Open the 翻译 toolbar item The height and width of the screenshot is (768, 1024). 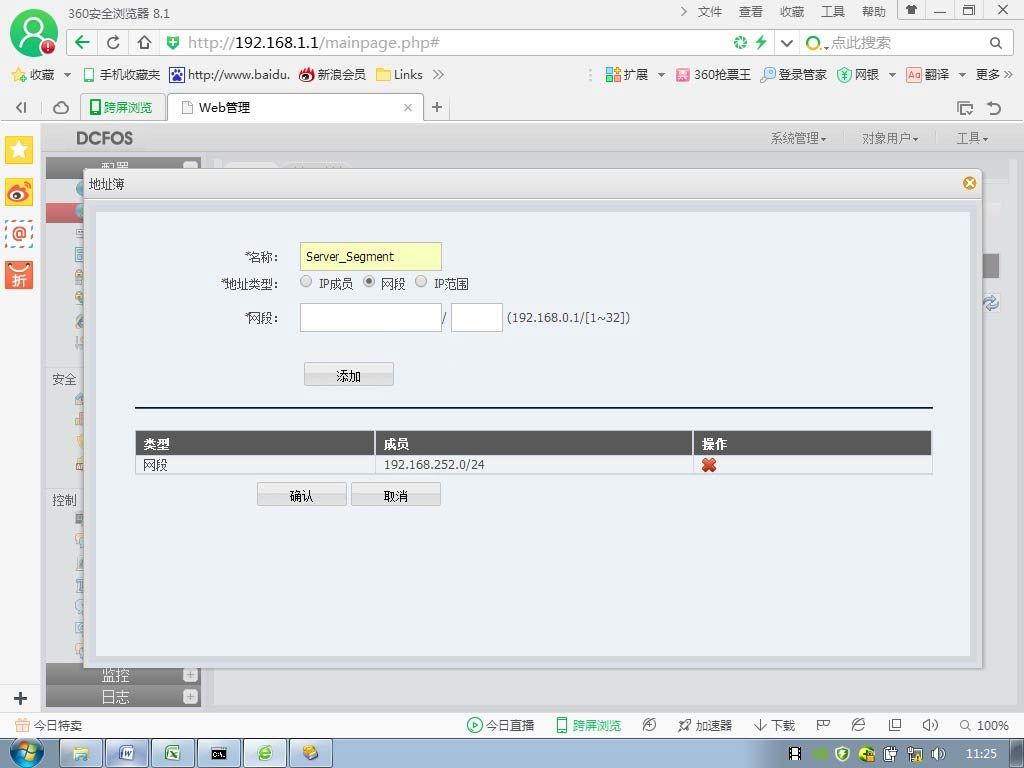pos(928,75)
